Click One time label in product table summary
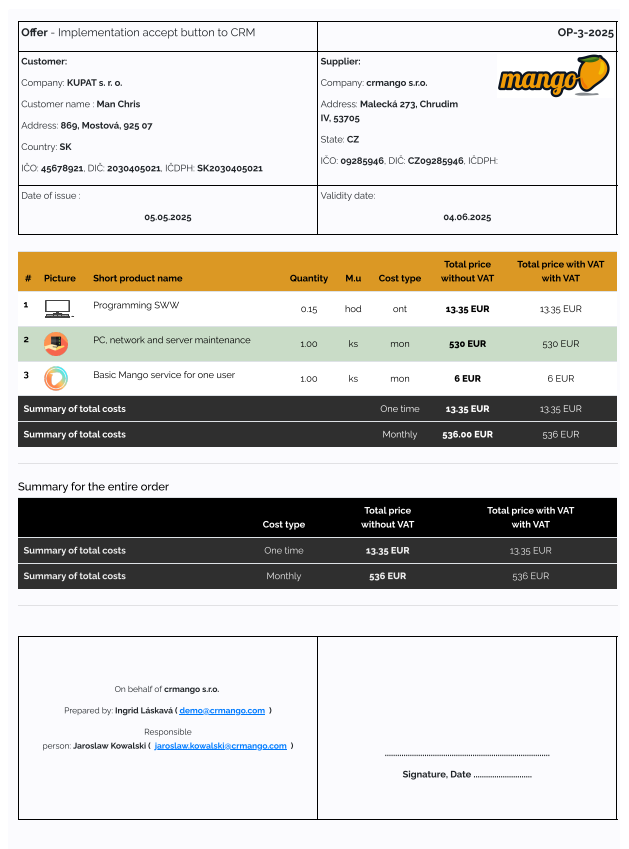 click(x=399, y=409)
